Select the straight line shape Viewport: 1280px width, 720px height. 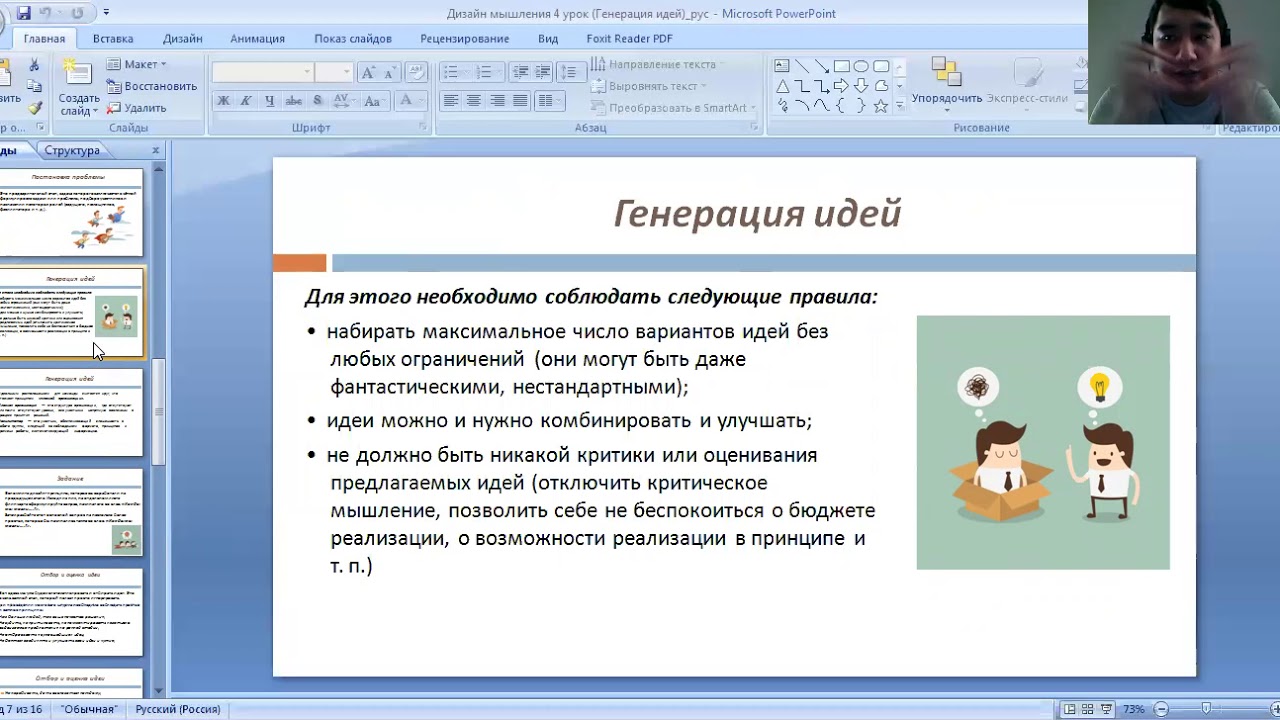(802, 66)
